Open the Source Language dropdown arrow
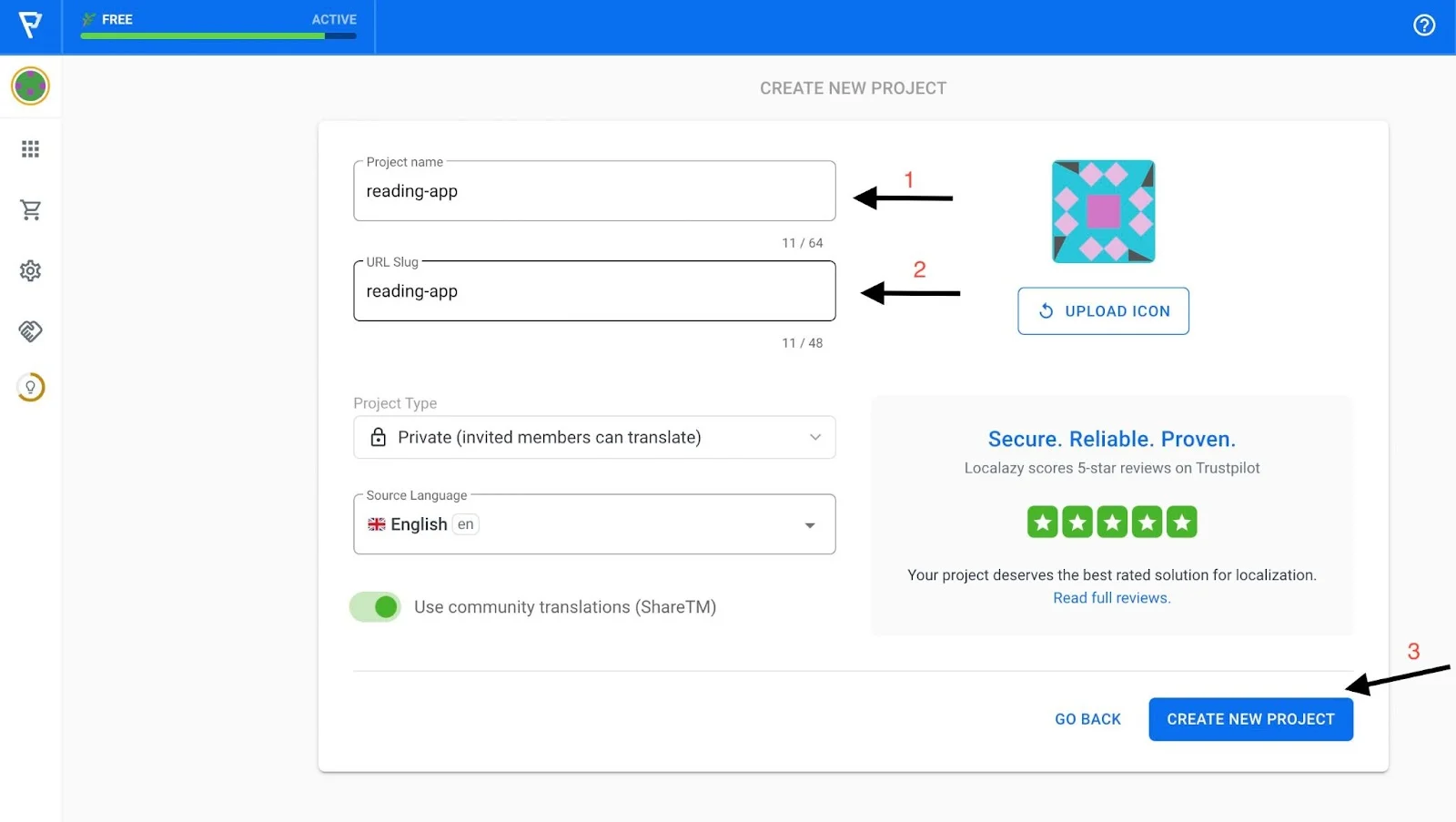Screen dimensions: 1456x822 pos(809,525)
